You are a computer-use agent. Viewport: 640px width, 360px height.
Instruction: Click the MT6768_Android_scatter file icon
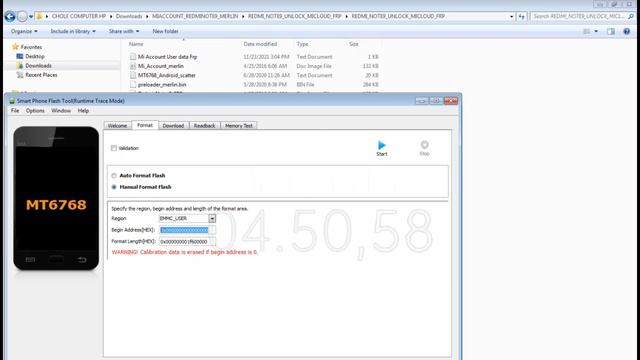click(133, 75)
